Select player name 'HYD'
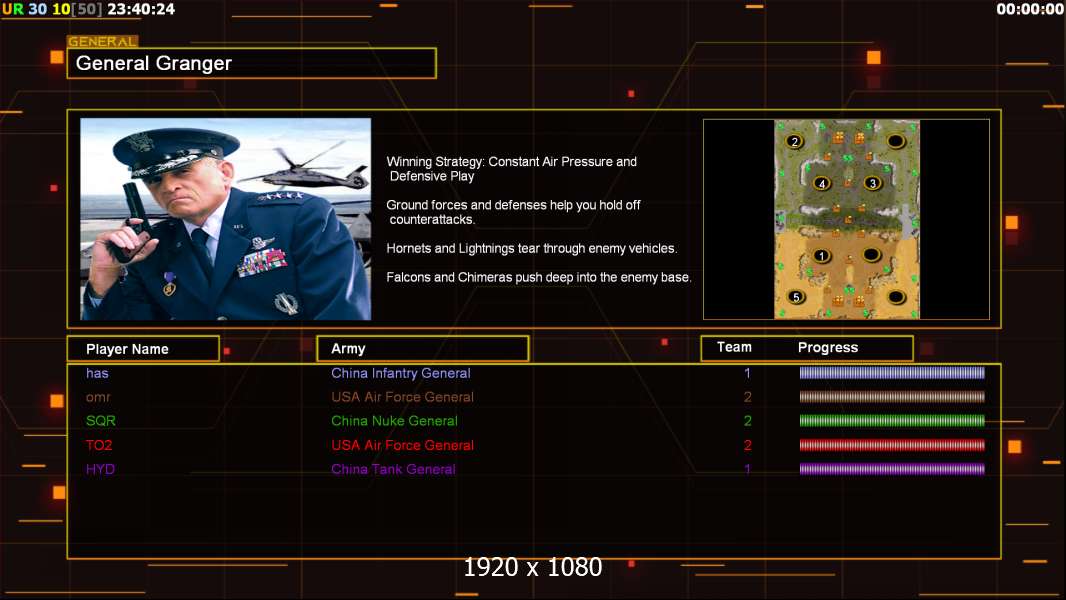The image size is (1066, 600). tap(100, 469)
